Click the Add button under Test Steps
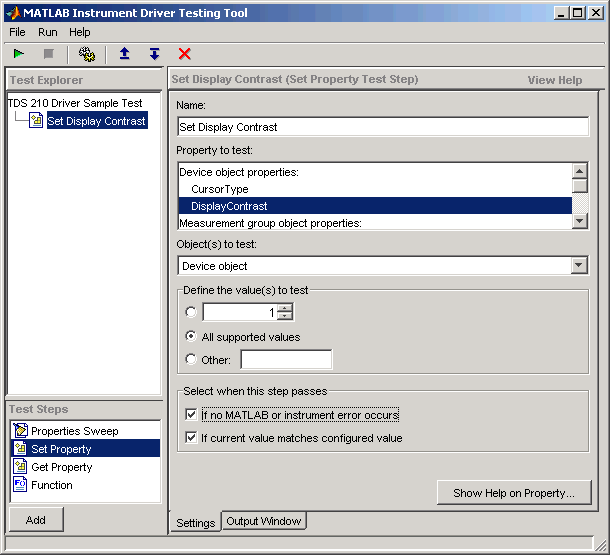This screenshot has height=555, width=610. [x=36, y=520]
